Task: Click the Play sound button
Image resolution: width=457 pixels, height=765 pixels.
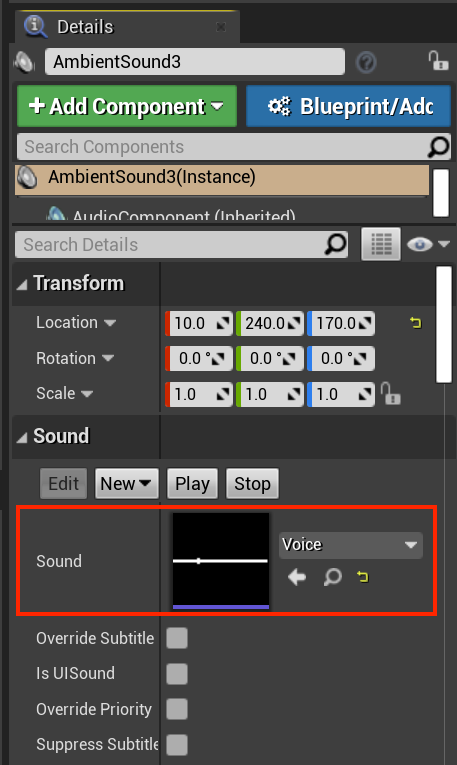Action: pos(192,484)
